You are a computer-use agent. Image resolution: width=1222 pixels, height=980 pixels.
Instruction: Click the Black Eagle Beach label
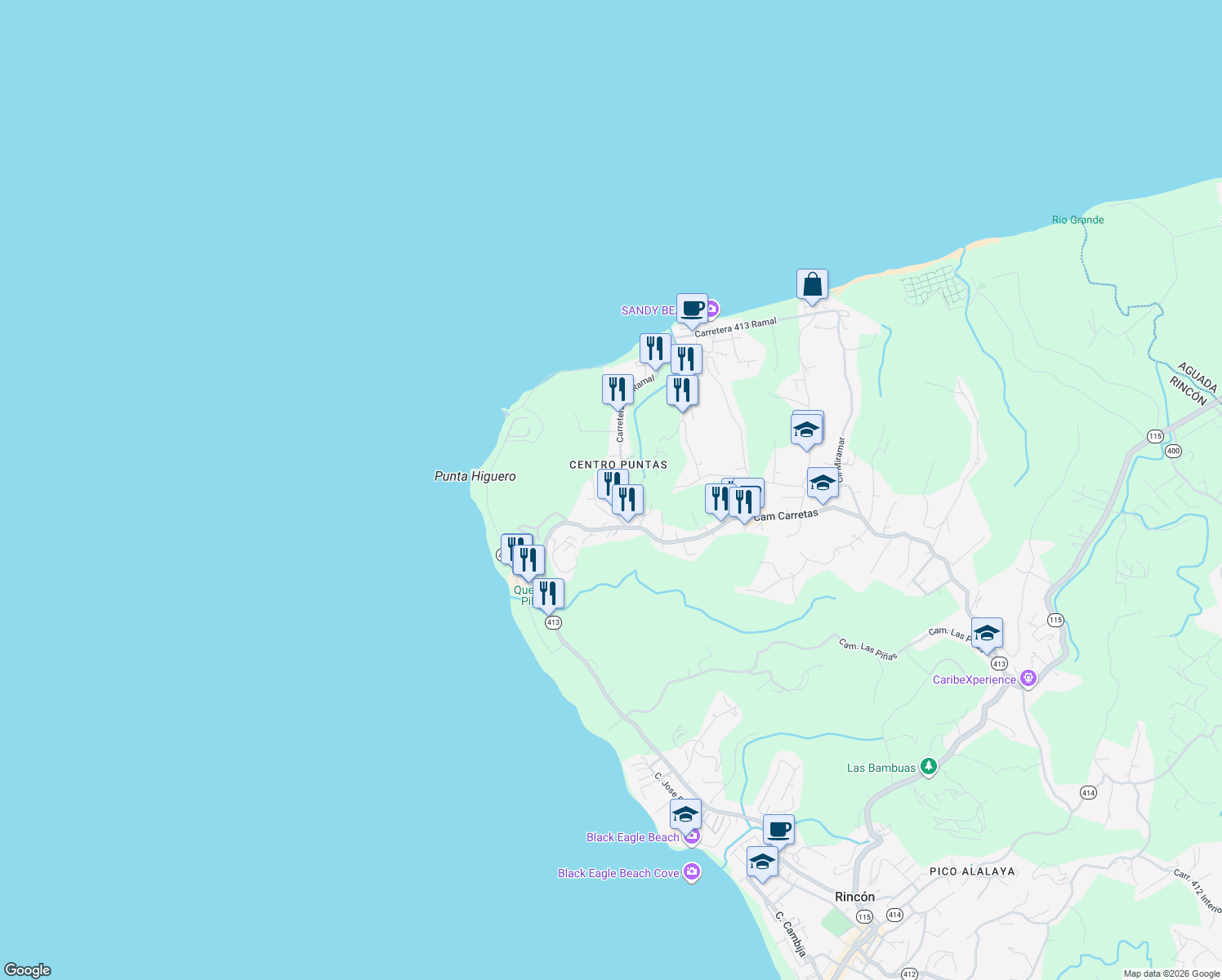pos(633,837)
